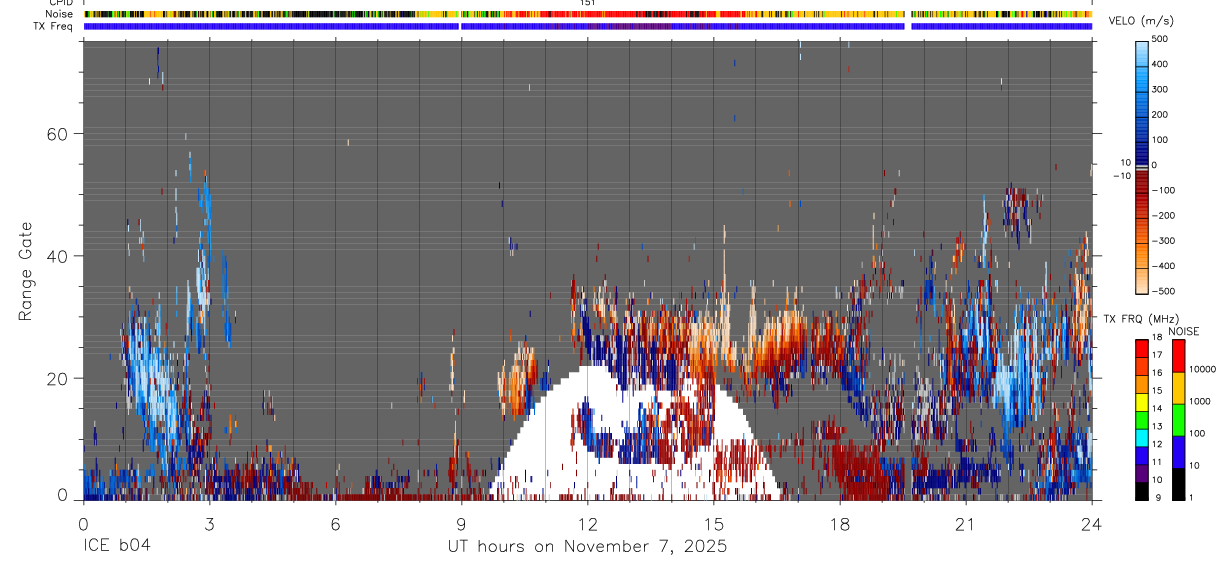Pick the cyan 12–13 MHz TX FRQ swatch
This screenshot has height=567, width=1228.
1141,436
